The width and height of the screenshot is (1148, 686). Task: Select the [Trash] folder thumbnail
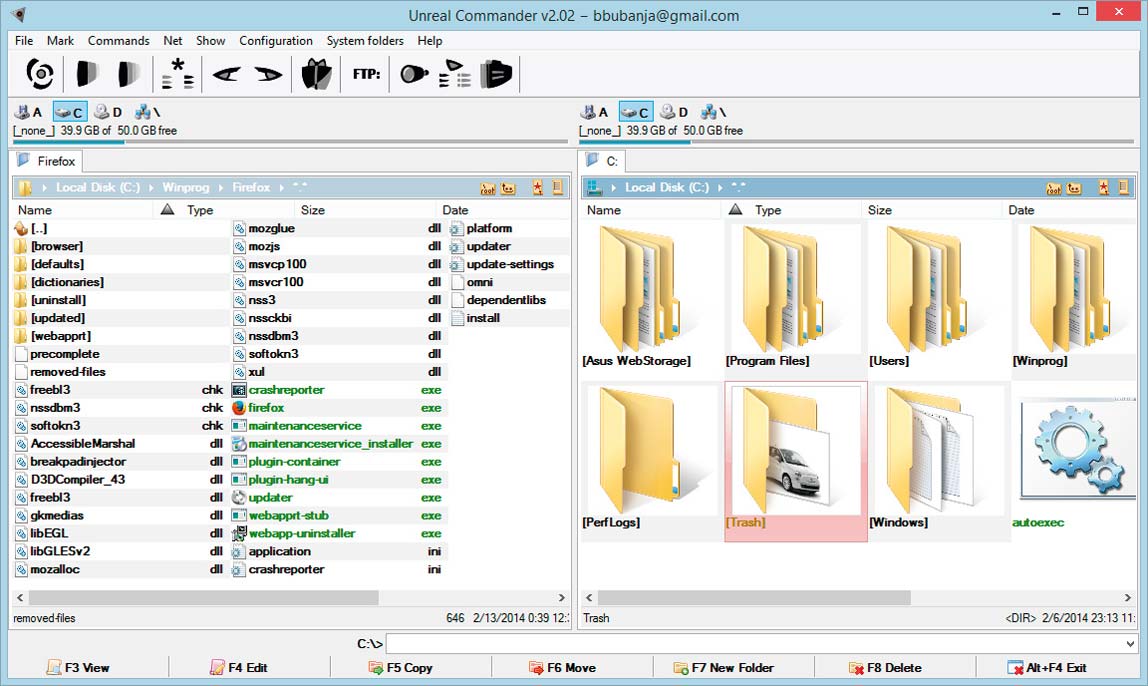click(x=796, y=461)
